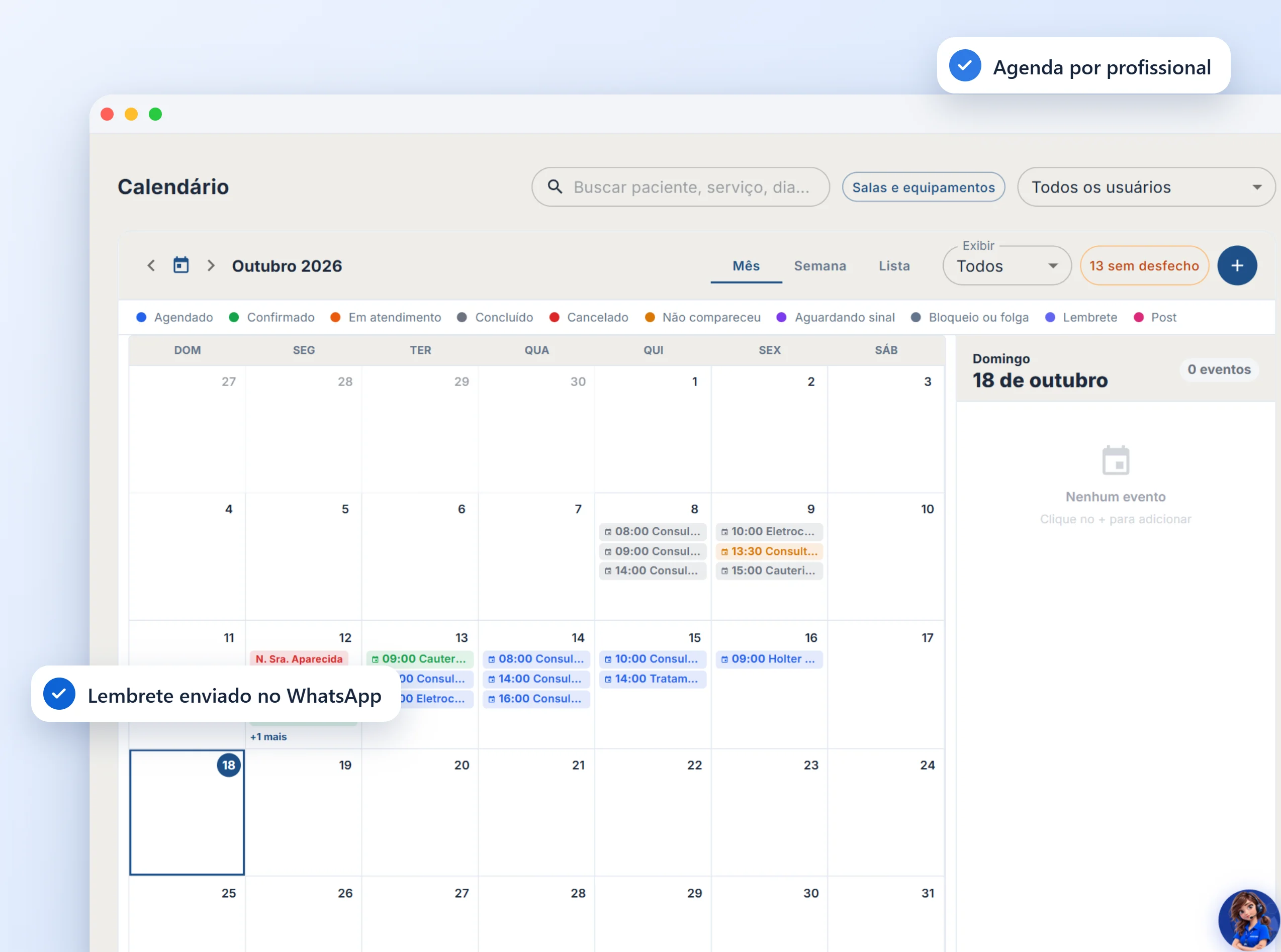Open the assistant avatar chat bubble
The image size is (1281, 952).
[1249, 920]
